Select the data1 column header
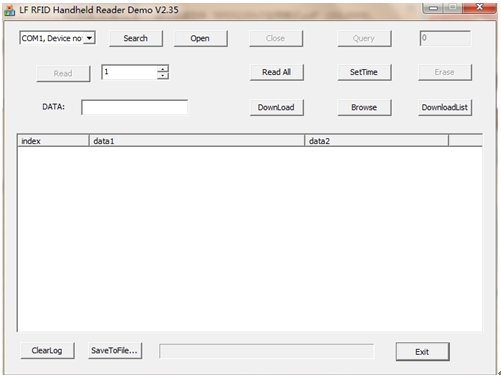The width and height of the screenshot is (501, 375). 197,141
